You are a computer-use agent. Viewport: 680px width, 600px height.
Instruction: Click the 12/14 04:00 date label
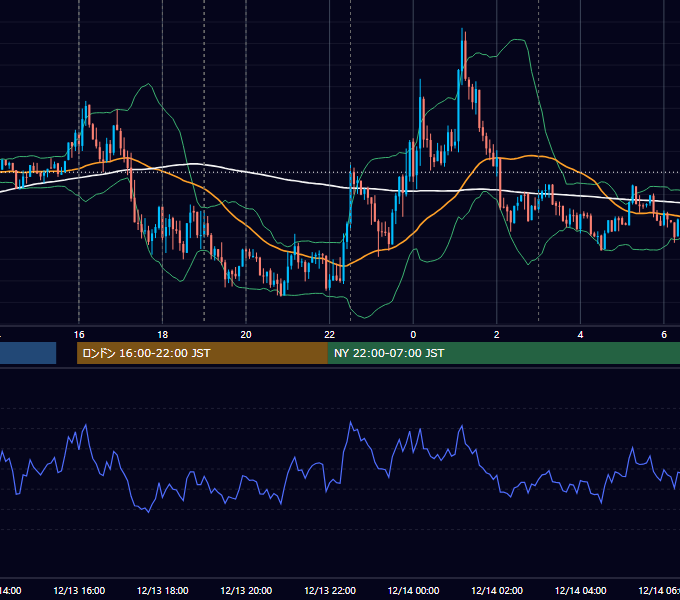tap(580, 590)
